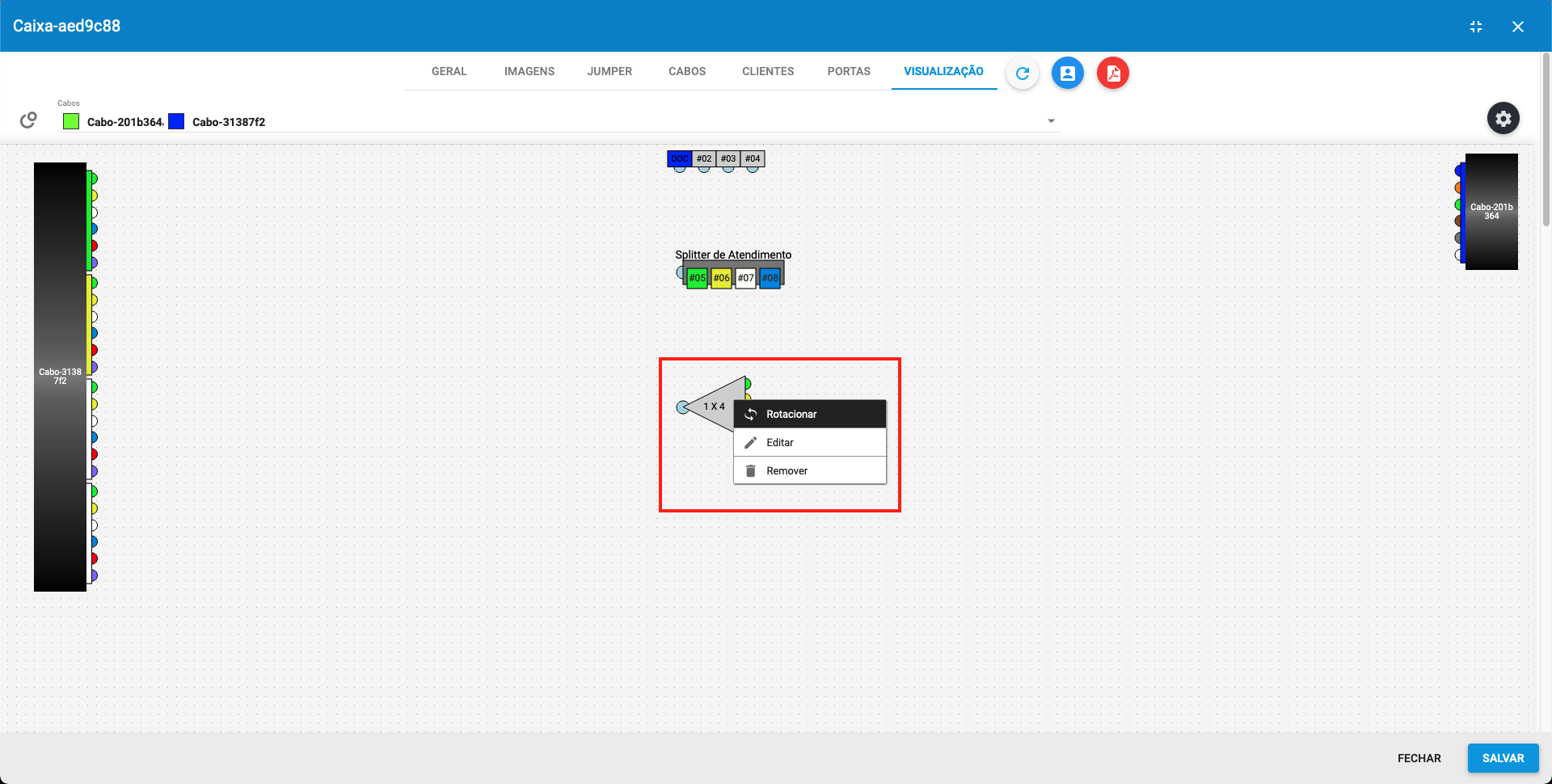Image resolution: width=1552 pixels, height=784 pixels.
Task: Click the 1 X 4 splitter input connector
Action: point(683,407)
